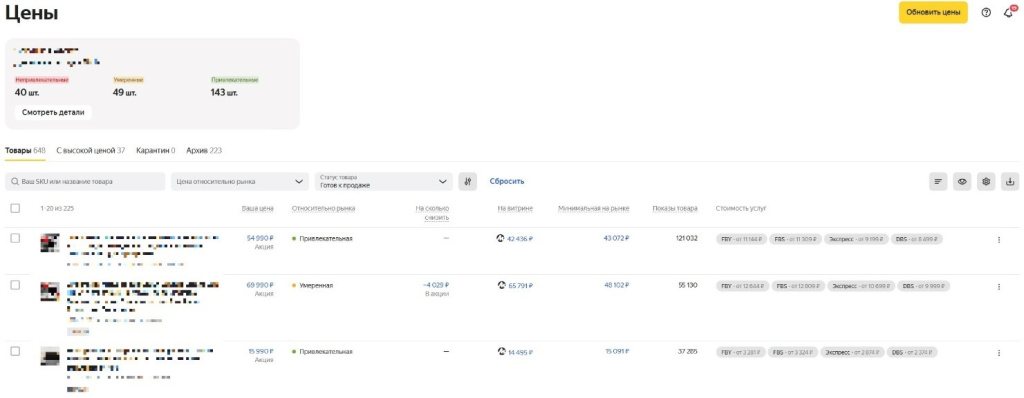
Task: Click the showcase icon beside 42 436 ₽
Action: pos(501,239)
